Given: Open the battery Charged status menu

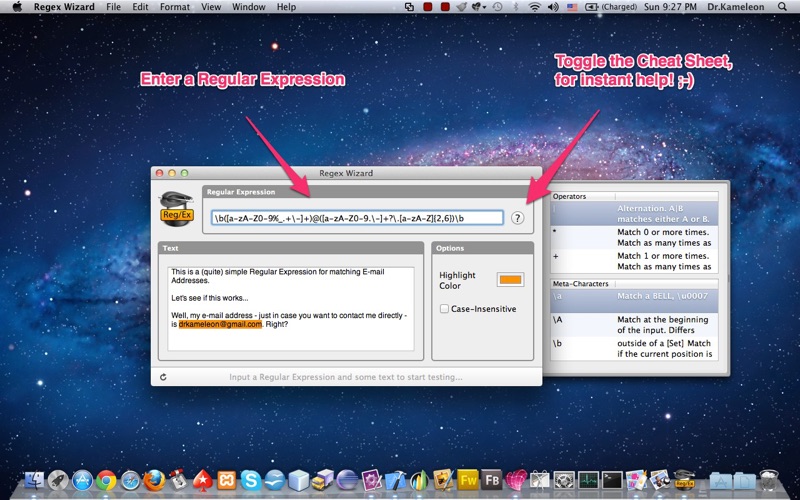Looking at the screenshot, I should pos(611,7).
